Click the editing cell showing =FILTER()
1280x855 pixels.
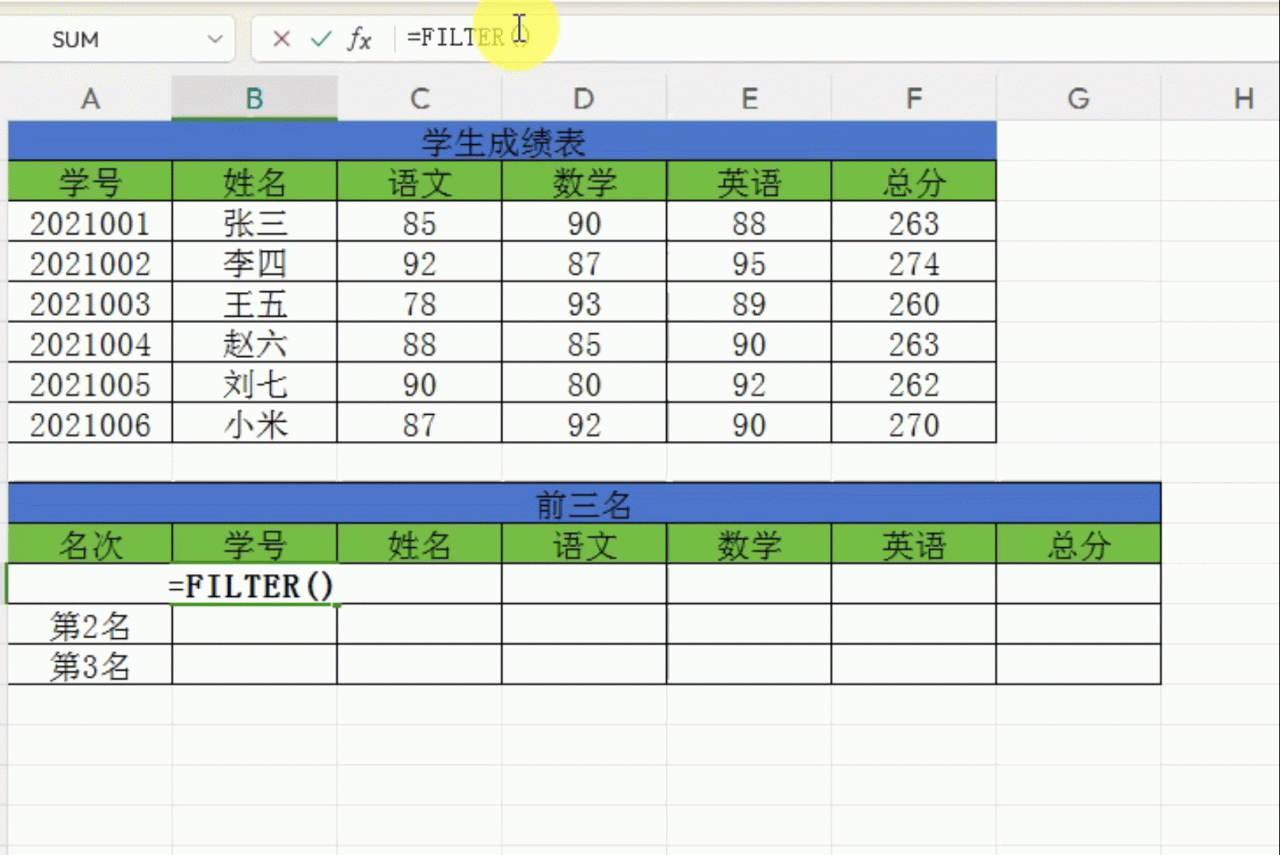(254, 584)
